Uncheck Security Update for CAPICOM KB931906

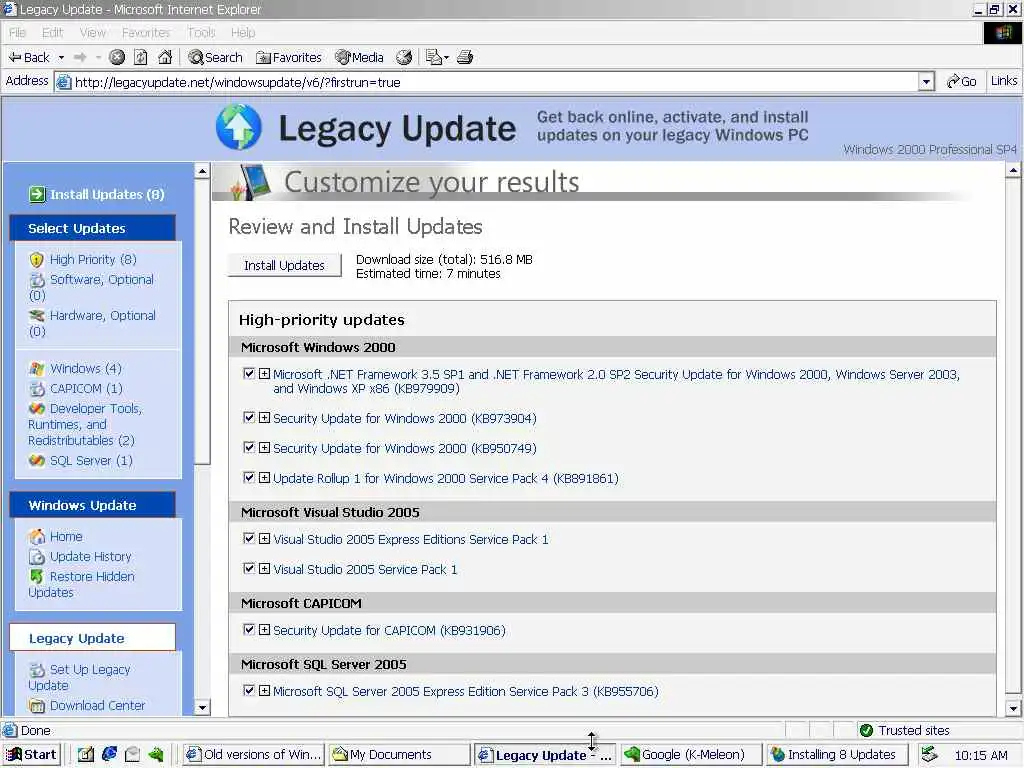pyautogui.click(x=249, y=630)
